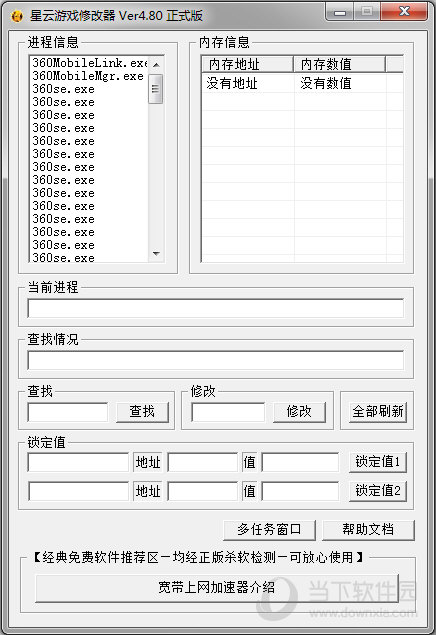Image resolution: width=436 pixels, height=635 pixels.
Task: Close the 星云游戏修改器 window
Action: (x=404, y=12)
